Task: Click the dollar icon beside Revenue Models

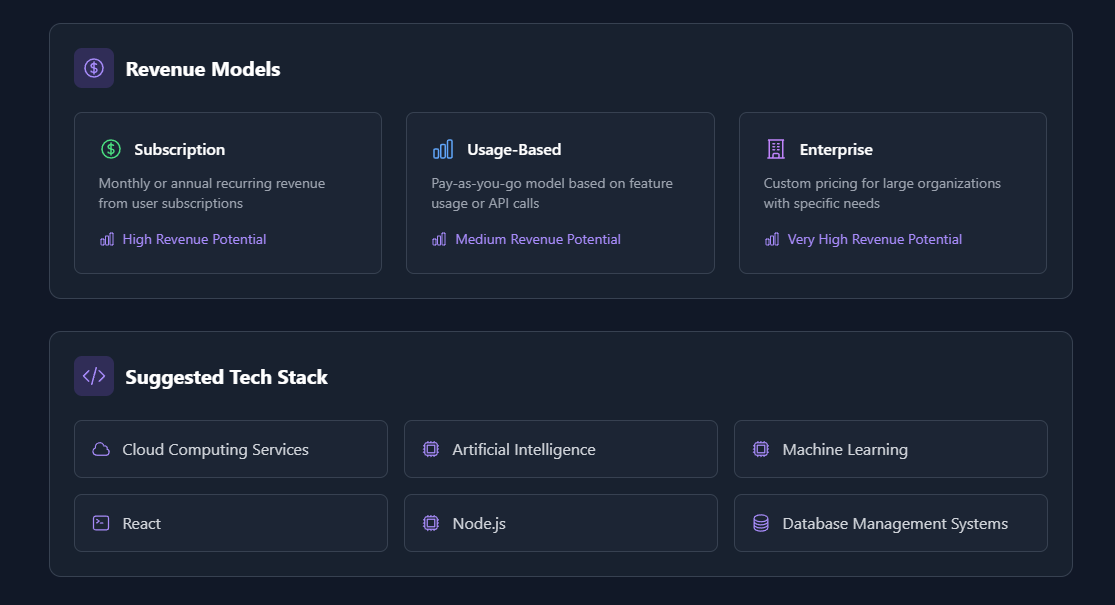Action: point(94,68)
